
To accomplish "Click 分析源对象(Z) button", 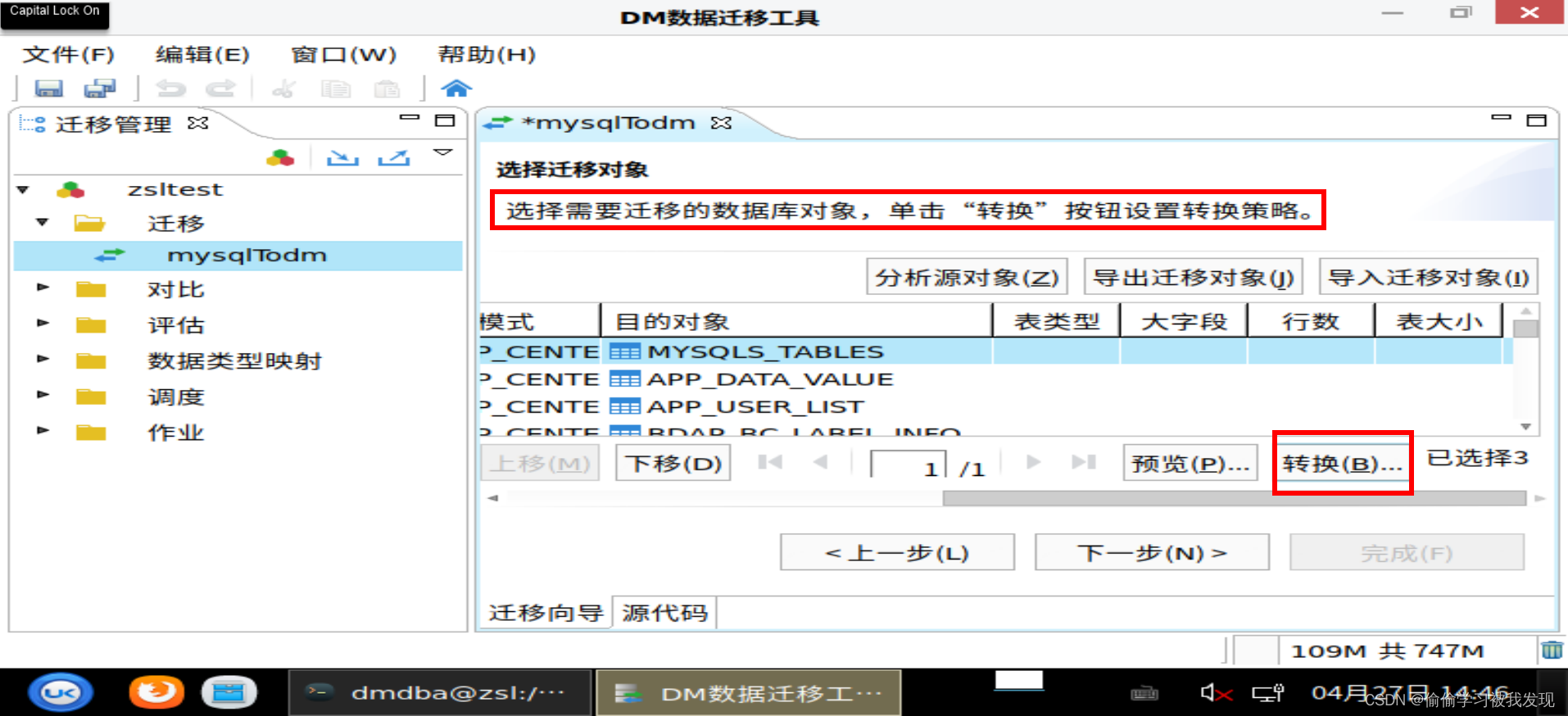I will pyautogui.click(x=967, y=277).
